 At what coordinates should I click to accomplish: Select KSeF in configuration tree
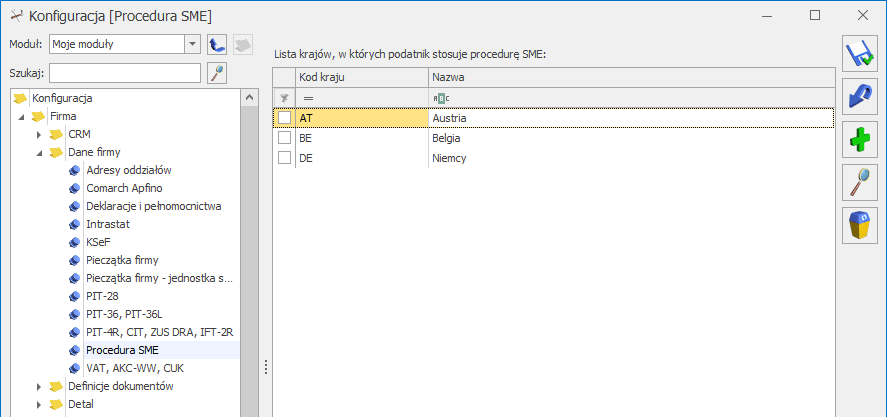coord(94,242)
